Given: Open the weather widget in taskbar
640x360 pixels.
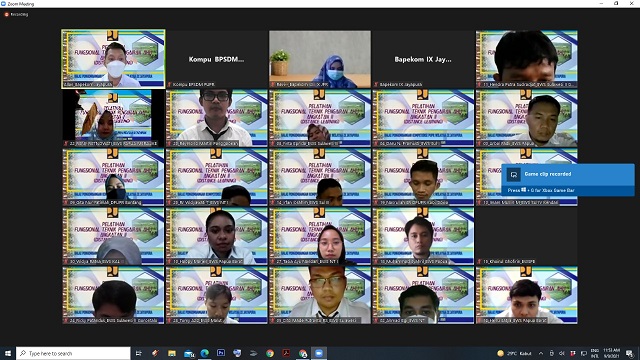Looking at the screenshot, I should [514, 353].
